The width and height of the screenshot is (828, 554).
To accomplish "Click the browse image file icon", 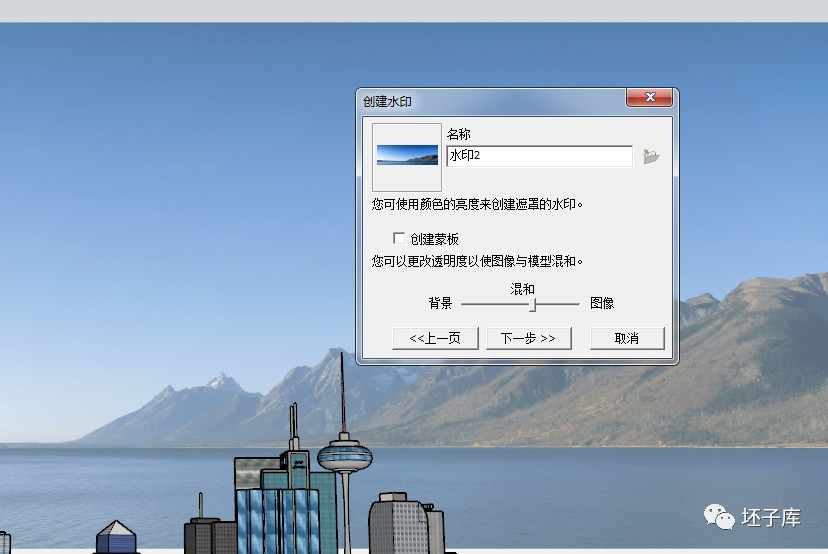I will pyautogui.click(x=651, y=156).
